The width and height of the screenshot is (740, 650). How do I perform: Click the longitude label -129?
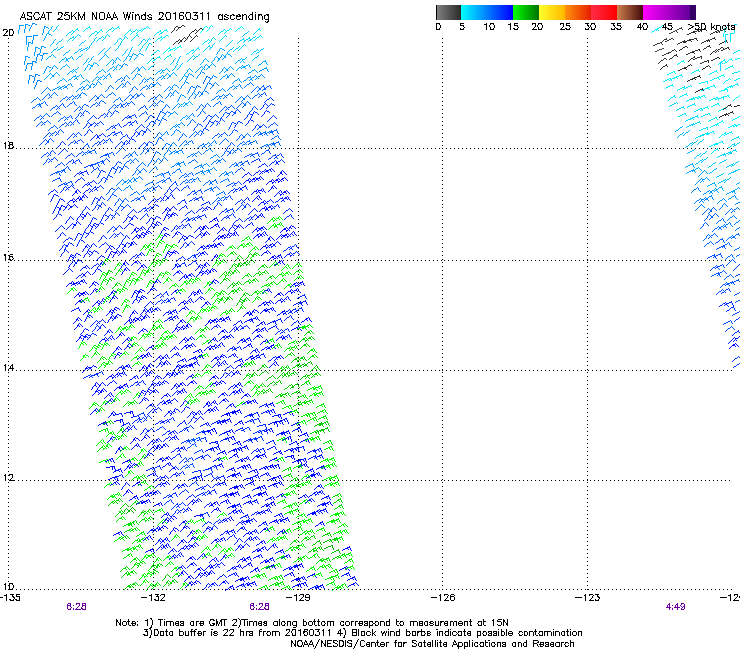(298, 598)
